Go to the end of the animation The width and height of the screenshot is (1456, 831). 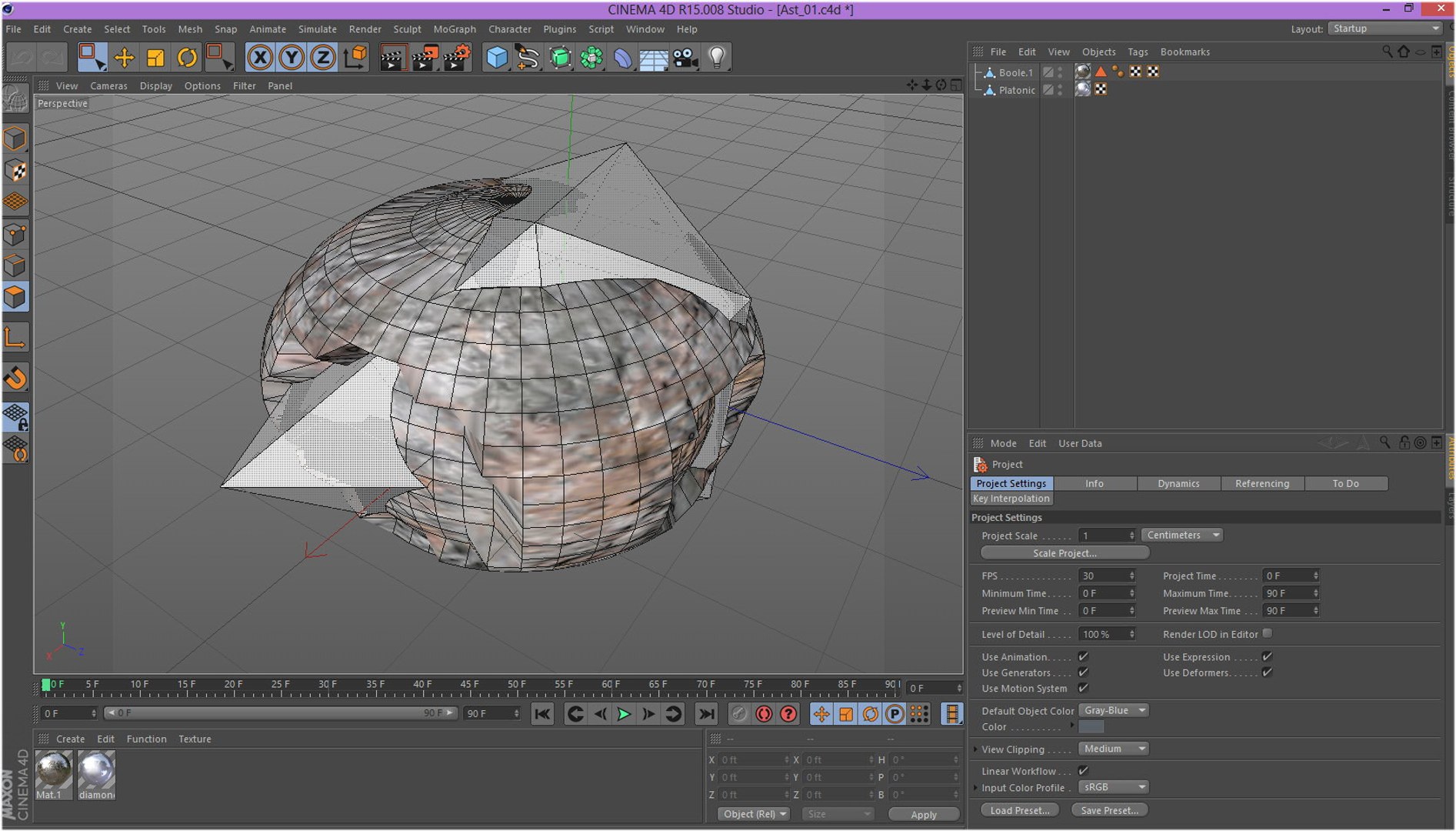click(x=706, y=714)
